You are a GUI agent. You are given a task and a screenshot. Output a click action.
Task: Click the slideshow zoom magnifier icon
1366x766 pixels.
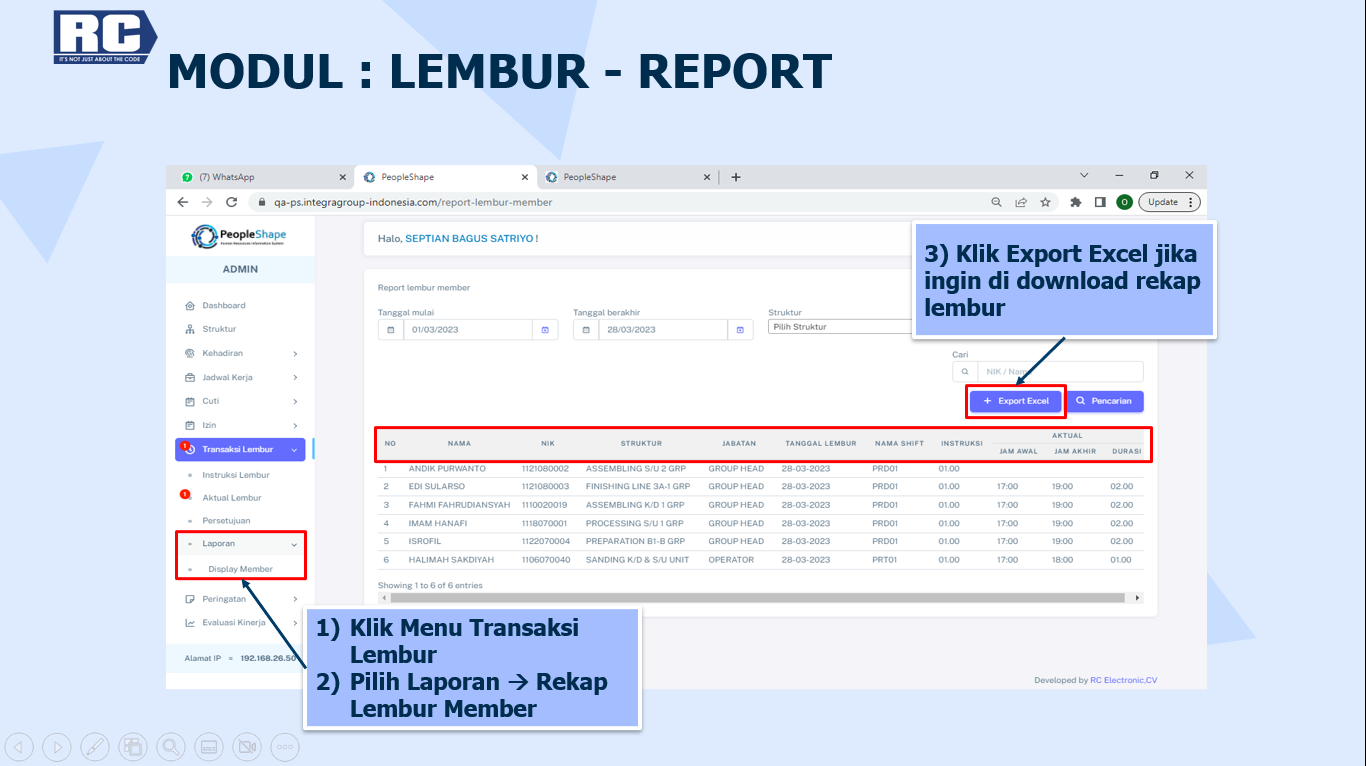pos(171,746)
